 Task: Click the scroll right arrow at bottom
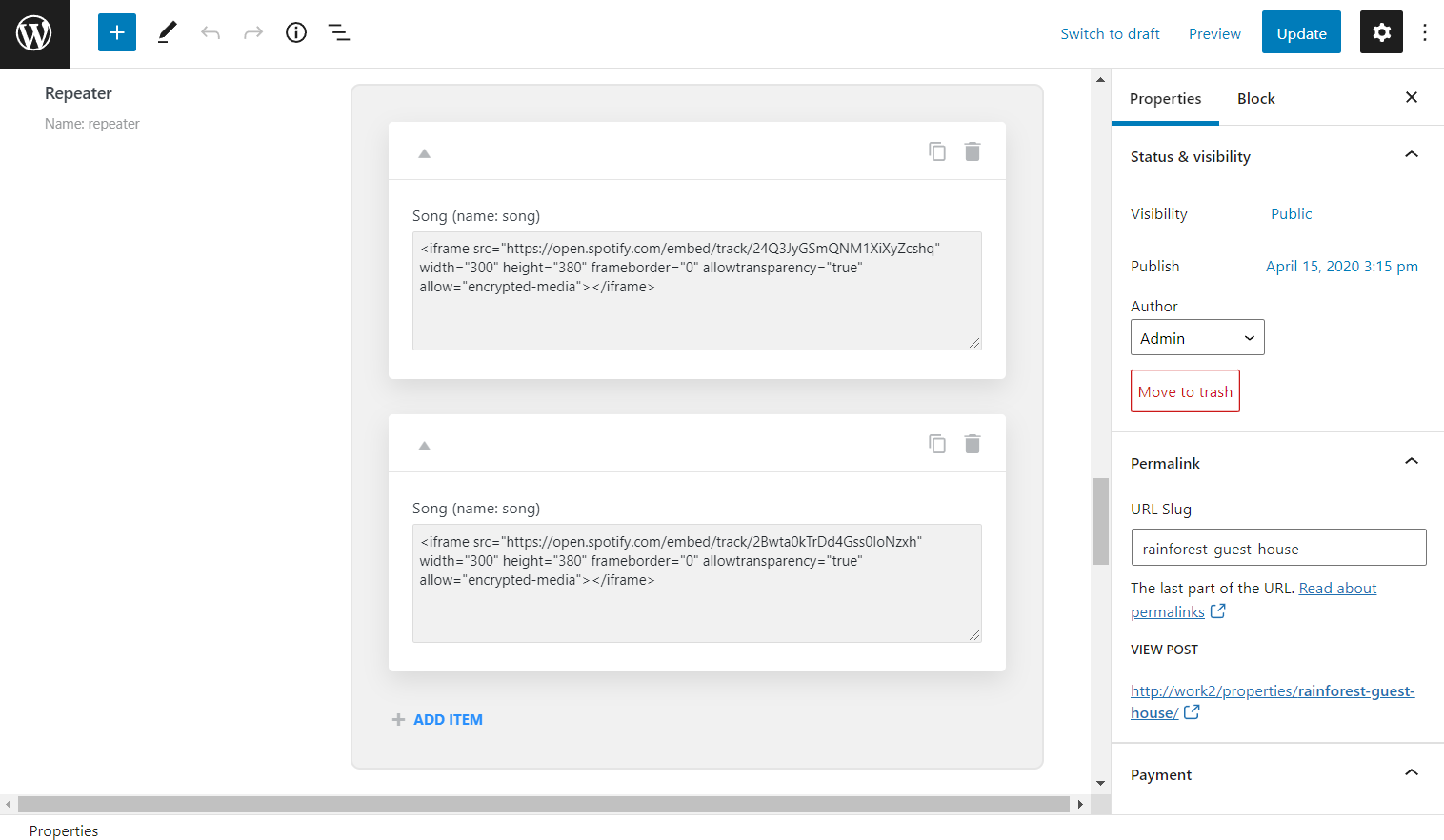coord(1080,804)
